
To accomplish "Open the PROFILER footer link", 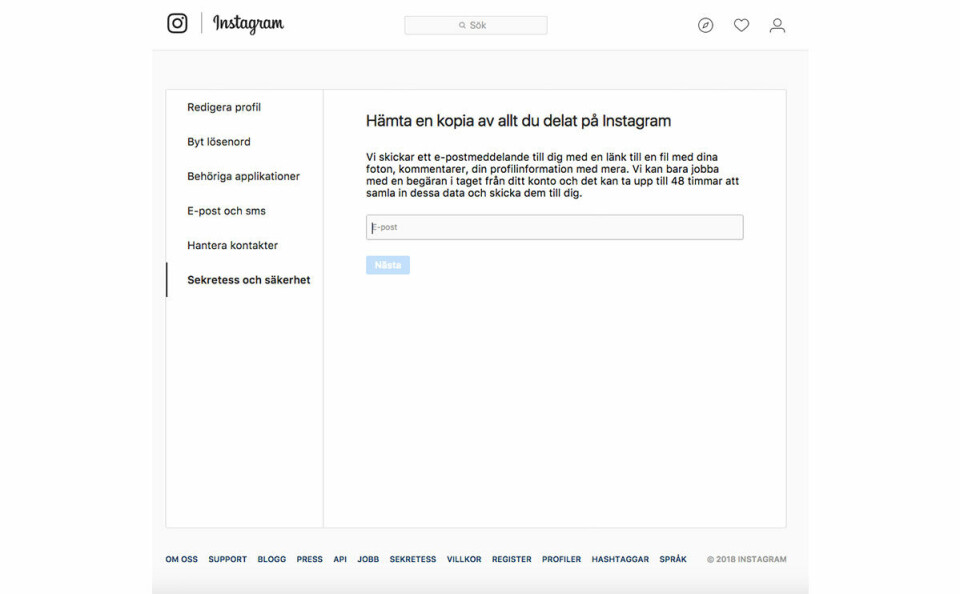I will pos(561,559).
